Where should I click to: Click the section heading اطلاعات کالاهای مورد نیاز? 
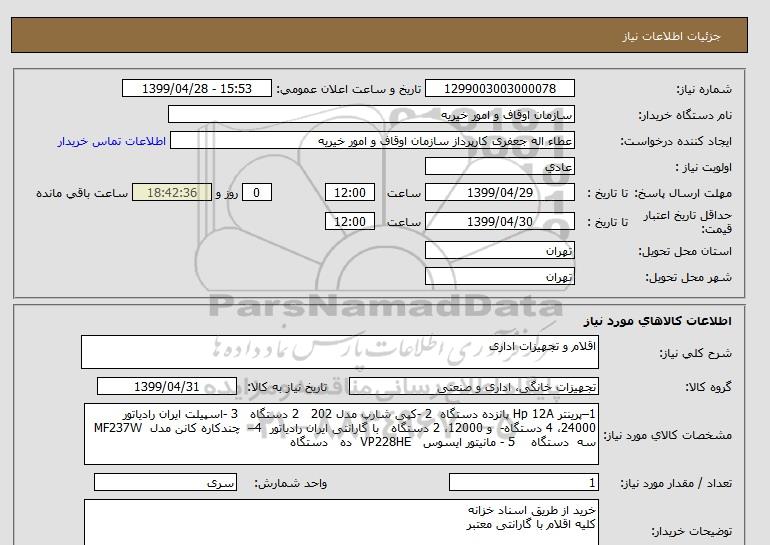658,321
